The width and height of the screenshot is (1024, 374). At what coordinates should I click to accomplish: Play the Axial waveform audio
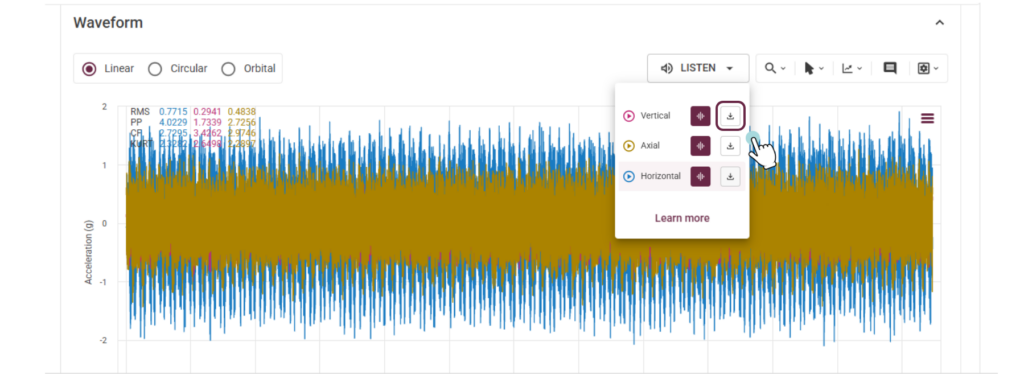tap(629, 146)
